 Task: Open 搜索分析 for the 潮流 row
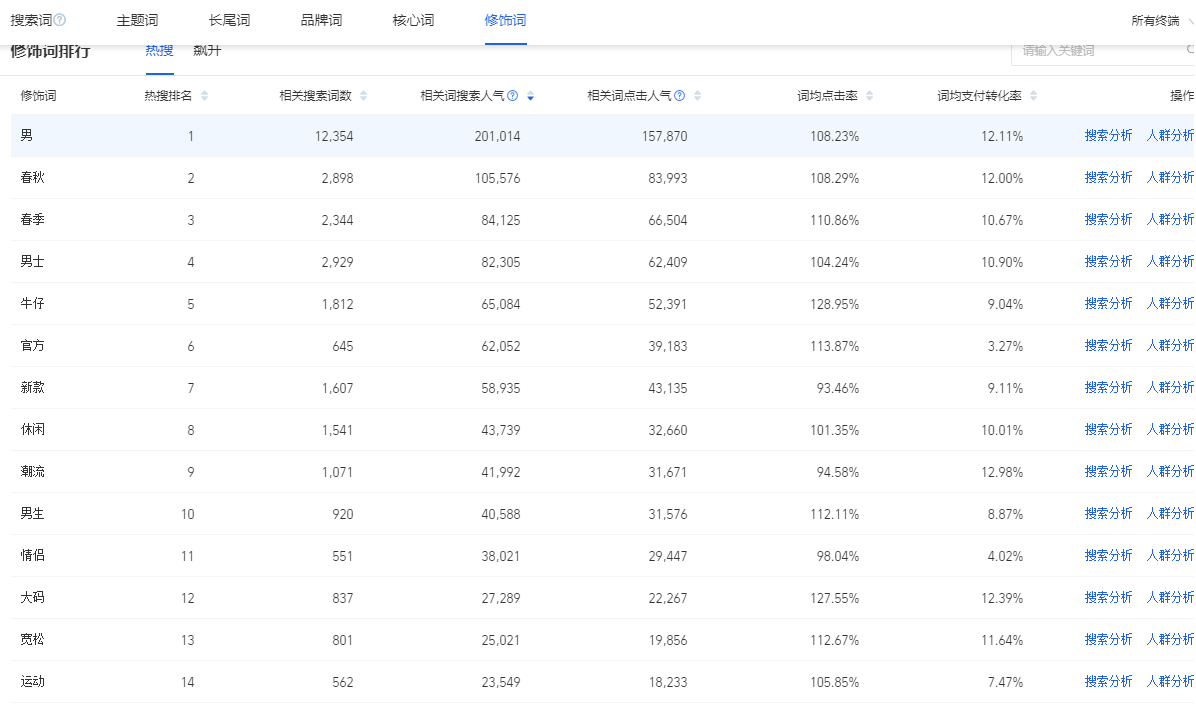pyautogui.click(x=1108, y=471)
